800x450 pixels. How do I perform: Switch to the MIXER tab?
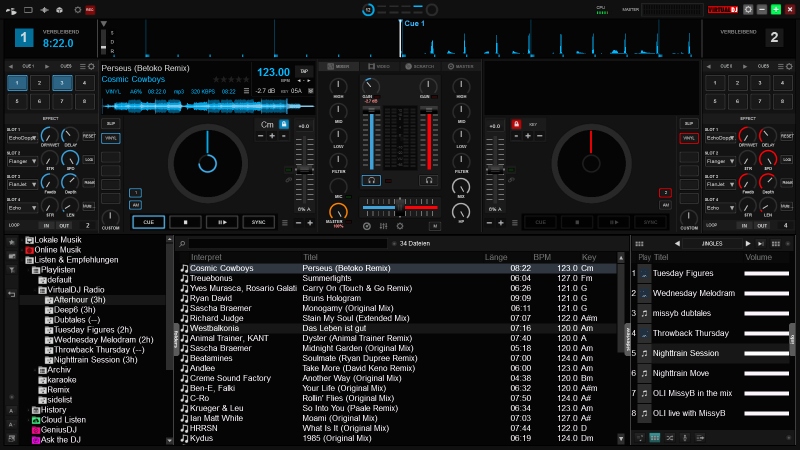[339, 66]
